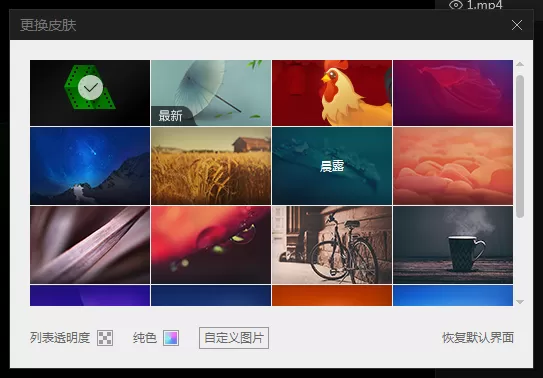Viewport: 543px width, 378px height.
Task: Select the mauve leaf texture skin
Action: coord(90,245)
